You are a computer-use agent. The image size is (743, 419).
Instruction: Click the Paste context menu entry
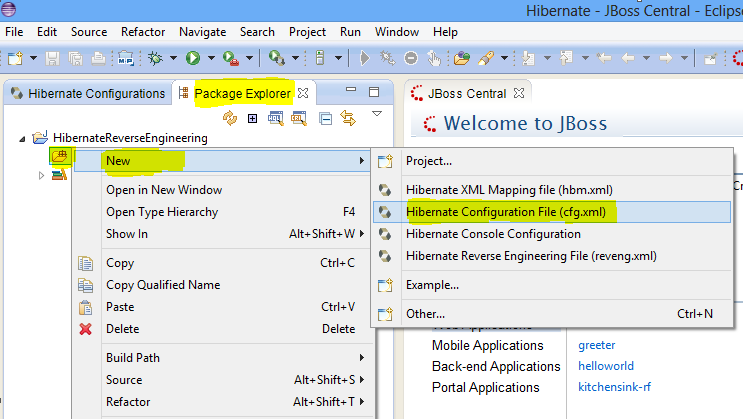coord(222,307)
